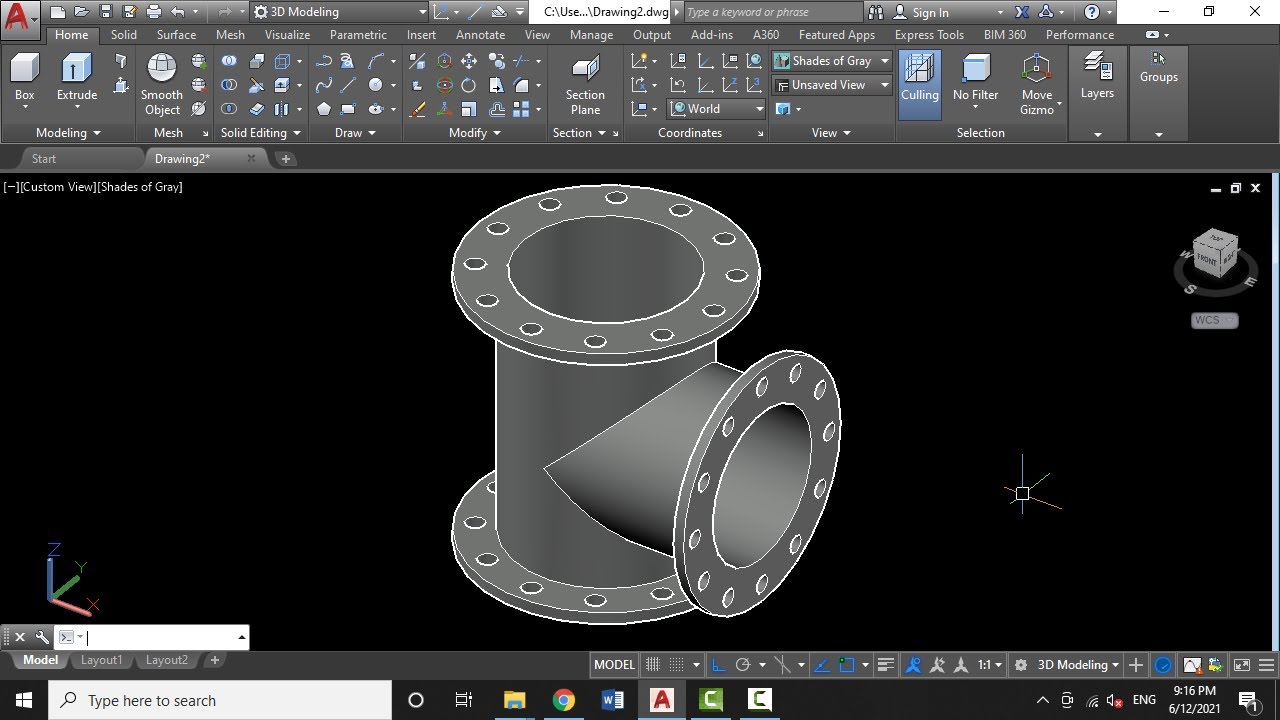
Task: Open the World coordinate system dropdown
Action: 717,109
